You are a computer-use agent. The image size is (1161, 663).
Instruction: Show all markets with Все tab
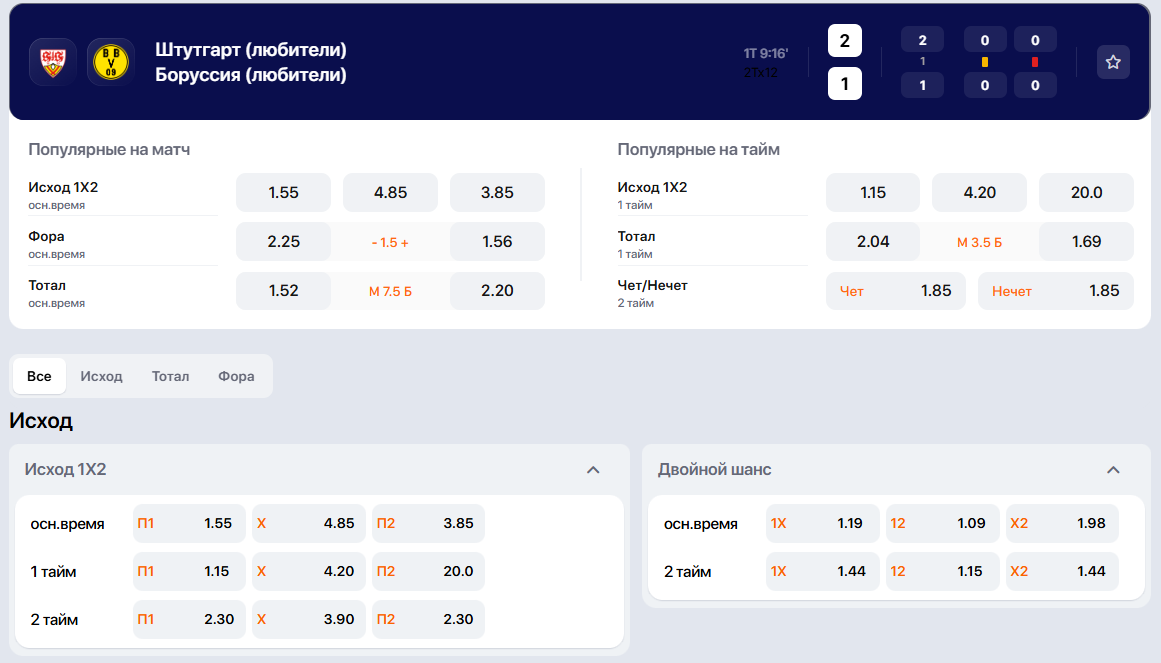click(x=39, y=377)
